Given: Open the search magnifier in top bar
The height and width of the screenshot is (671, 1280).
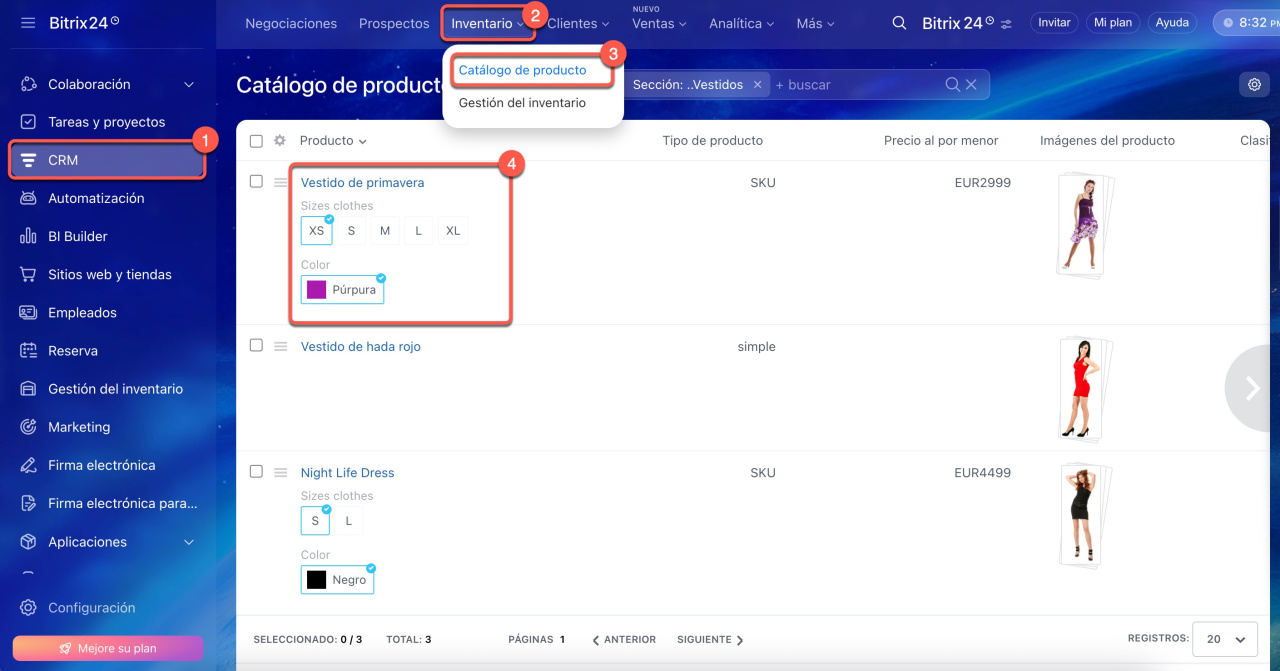Looking at the screenshot, I should [899, 23].
